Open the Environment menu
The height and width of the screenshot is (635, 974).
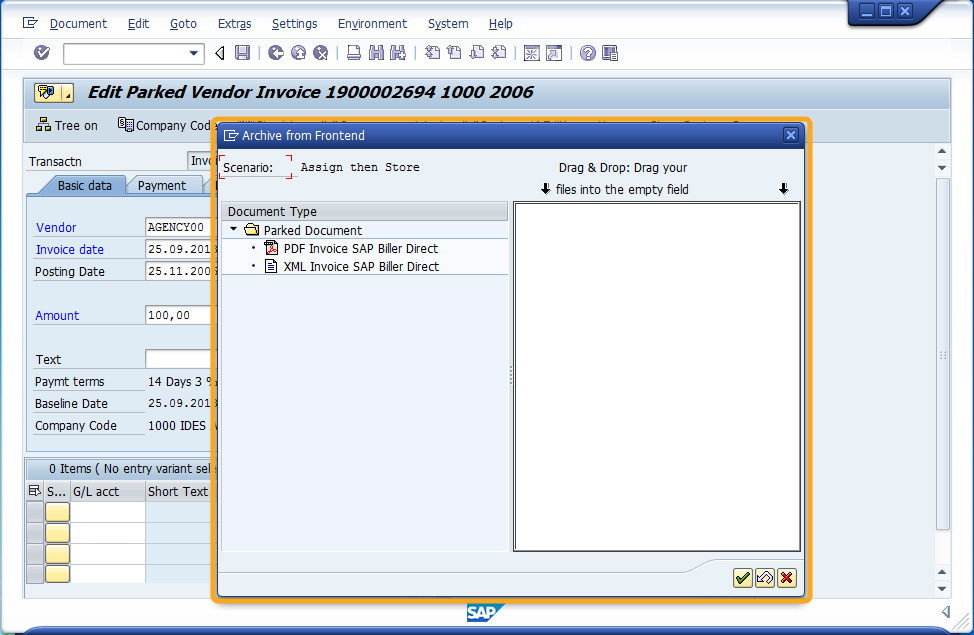pyautogui.click(x=373, y=24)
